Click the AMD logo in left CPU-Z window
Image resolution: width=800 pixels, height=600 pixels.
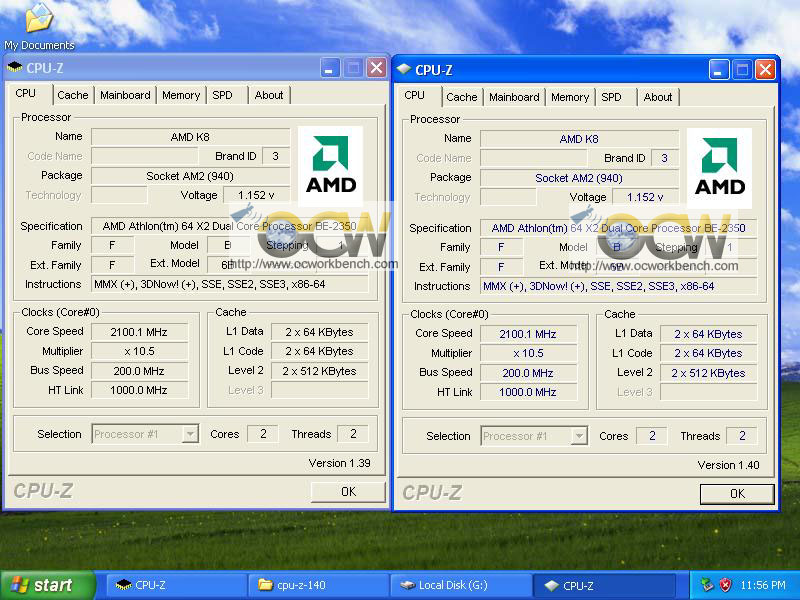click(330, 164)
